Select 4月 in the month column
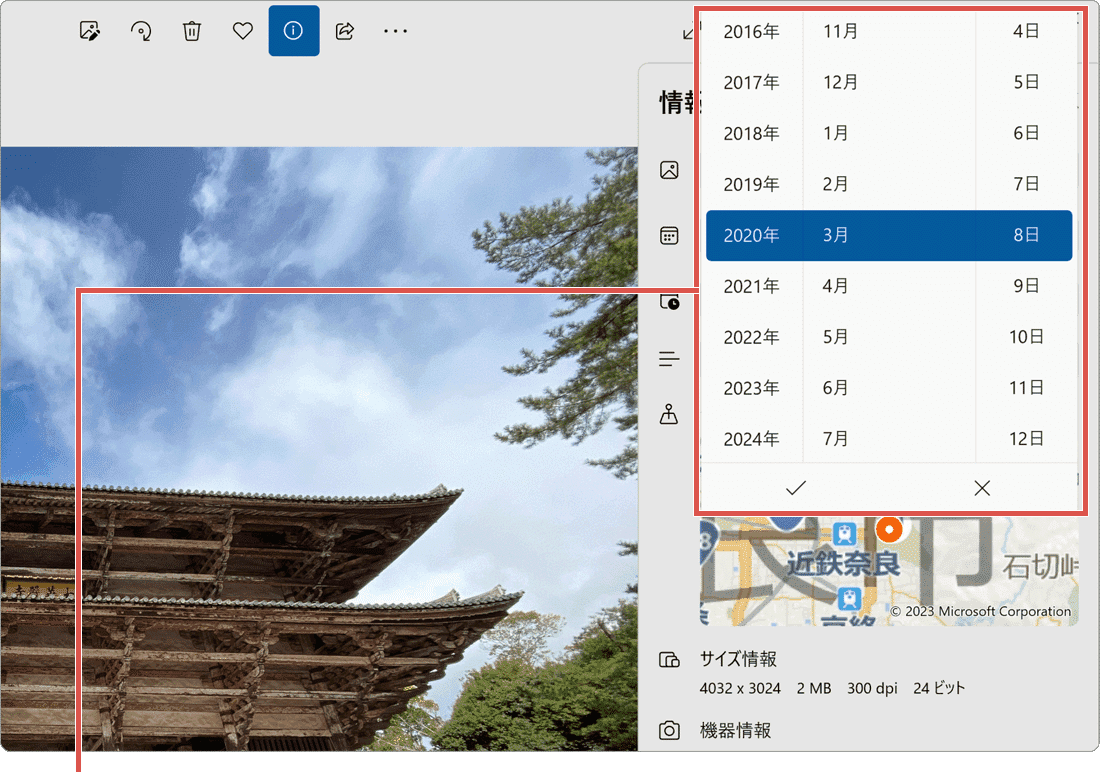 coord(836,286)
